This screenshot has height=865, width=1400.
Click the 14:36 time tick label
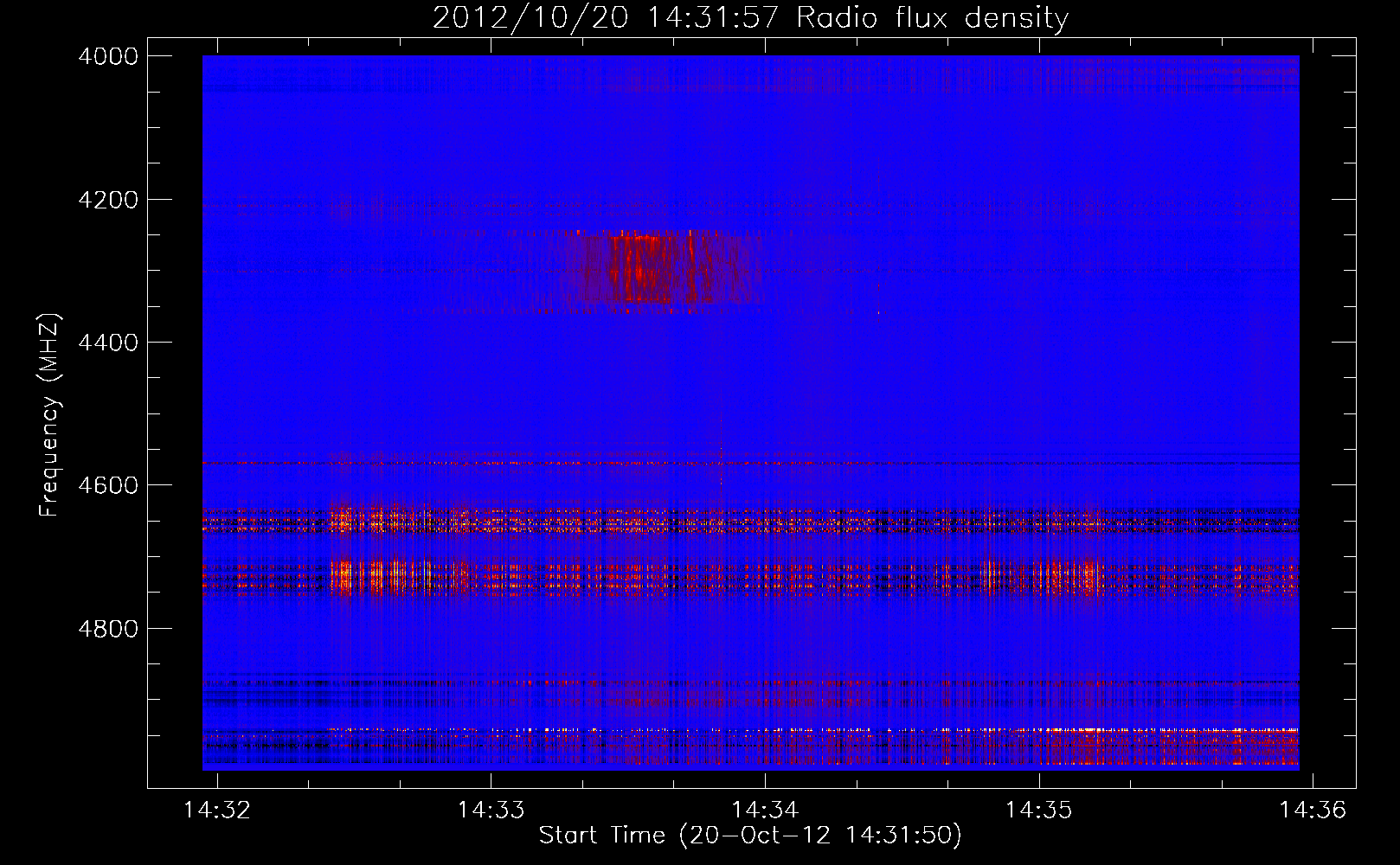(1313, 810)
